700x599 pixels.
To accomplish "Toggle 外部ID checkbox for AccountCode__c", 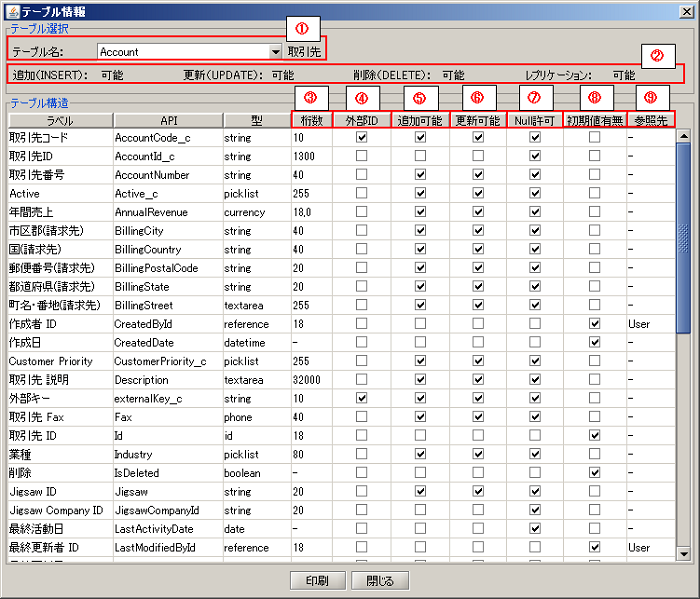I will [x=362, y=137].
